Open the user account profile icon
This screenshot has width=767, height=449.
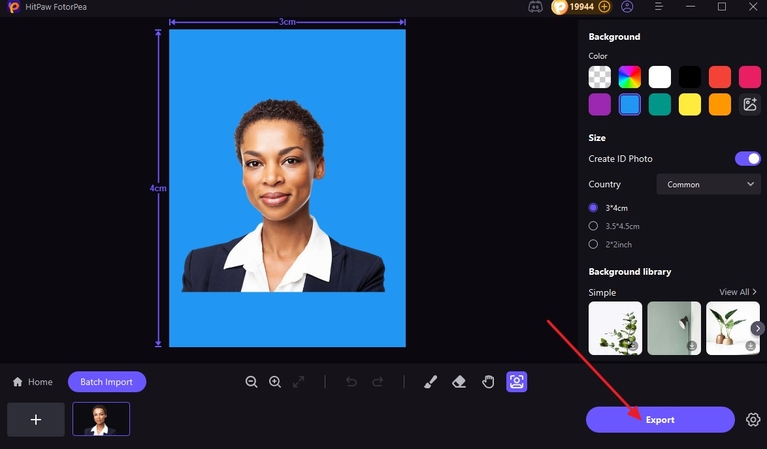627,7
